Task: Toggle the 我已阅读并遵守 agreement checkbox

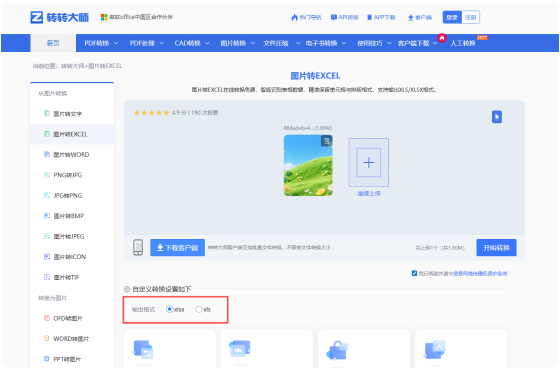Action: (414, 273)
